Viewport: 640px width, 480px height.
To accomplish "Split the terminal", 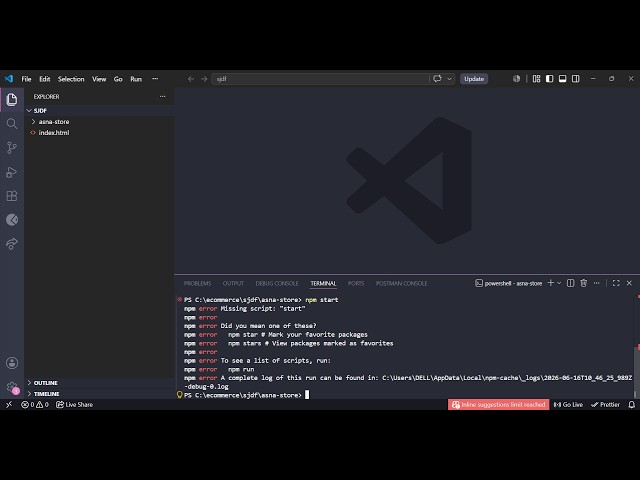I will (571, 283).
